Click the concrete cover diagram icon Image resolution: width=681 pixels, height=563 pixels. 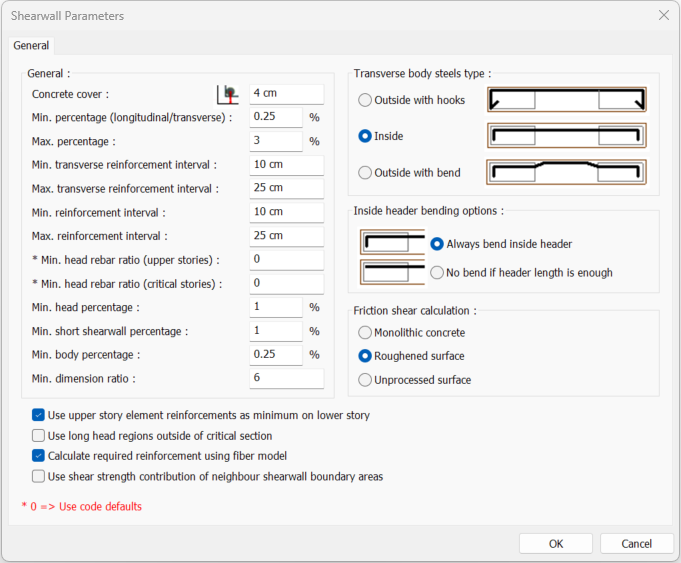coord(228,94)
